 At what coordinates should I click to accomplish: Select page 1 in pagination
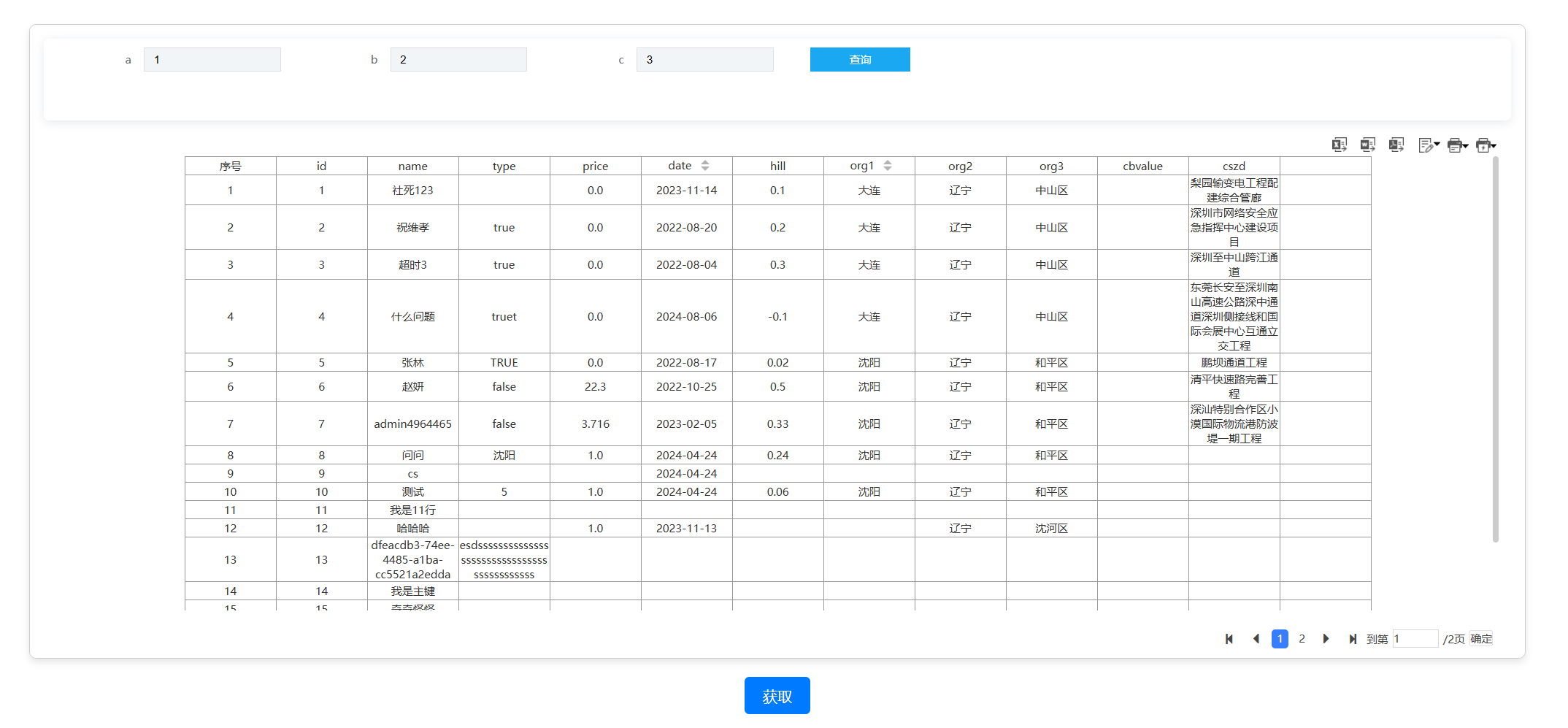click(x=1280, y=639)
